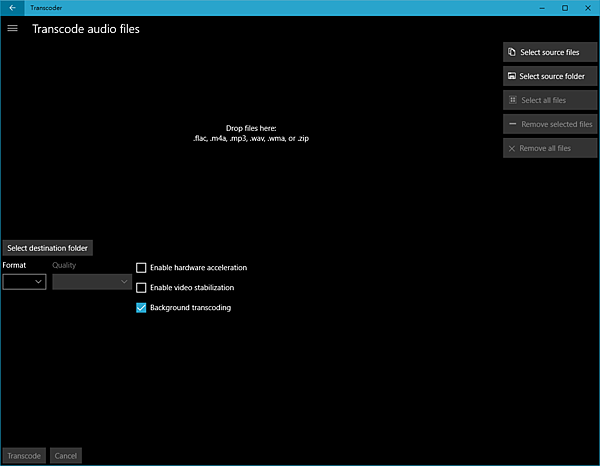Click the supported formats list text
This screenshot has height=466, width=600.
point(251,138)
